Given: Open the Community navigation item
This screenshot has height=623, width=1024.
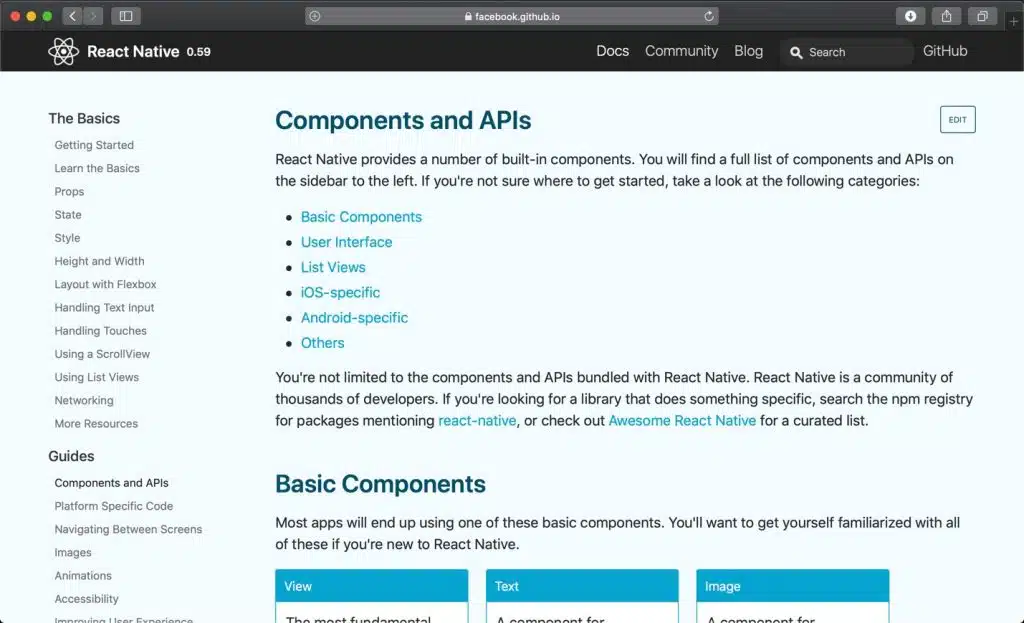Looking at the screenshot, I should click(x=681, y=51).
